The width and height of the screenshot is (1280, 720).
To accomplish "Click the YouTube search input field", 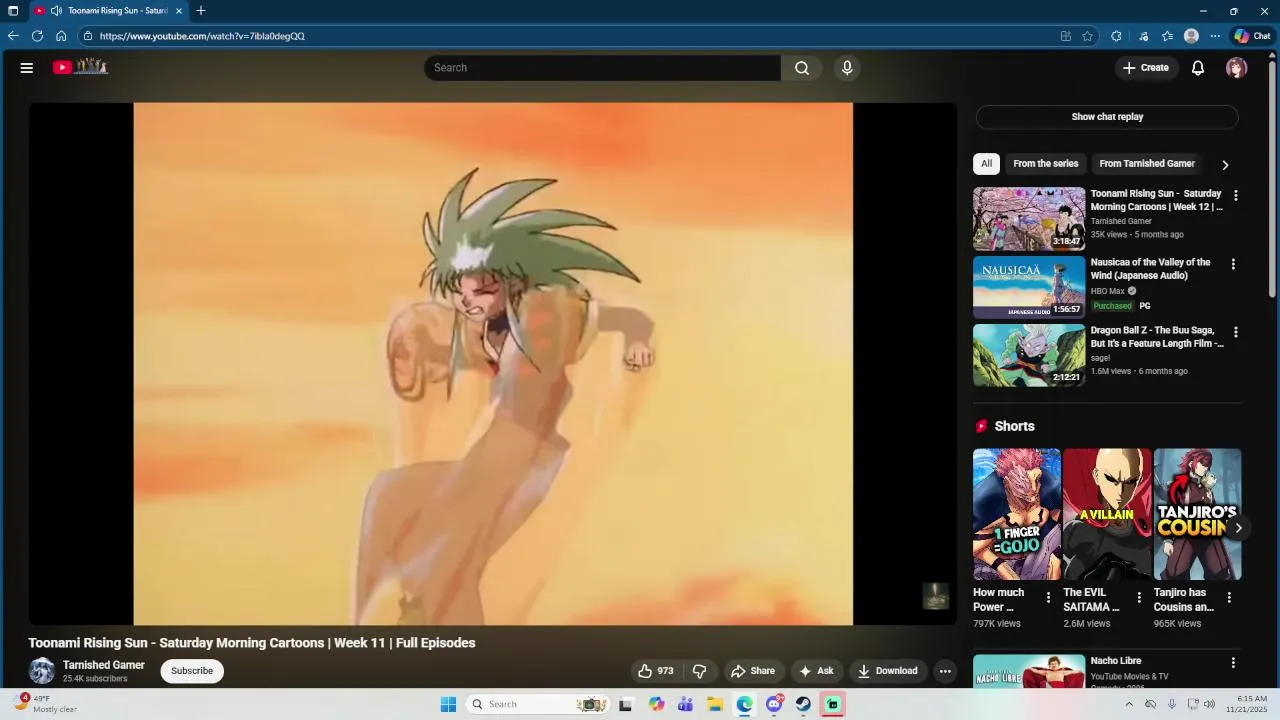I will pos(602,68).
